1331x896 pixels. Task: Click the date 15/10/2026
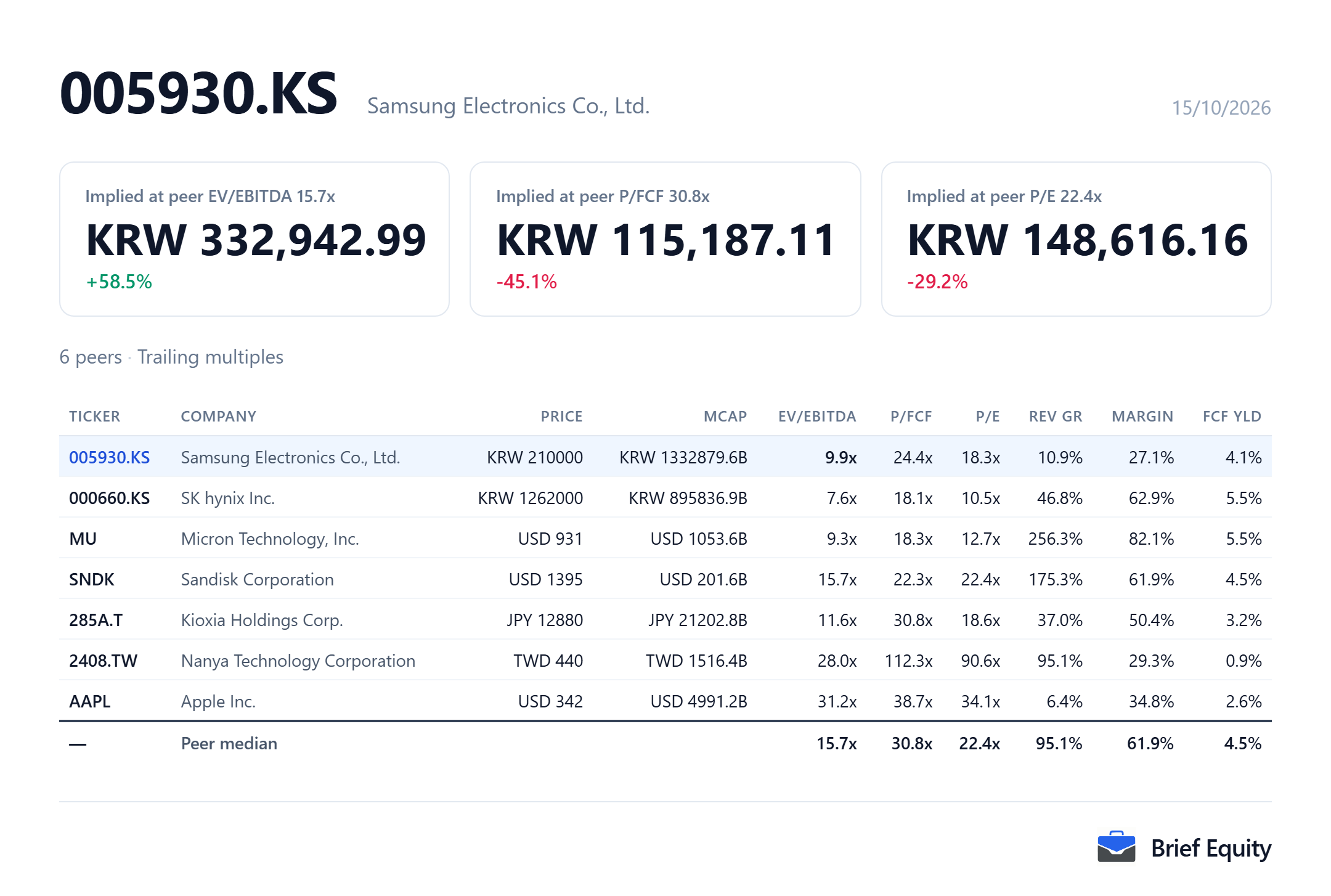(x=1221, y=108)
